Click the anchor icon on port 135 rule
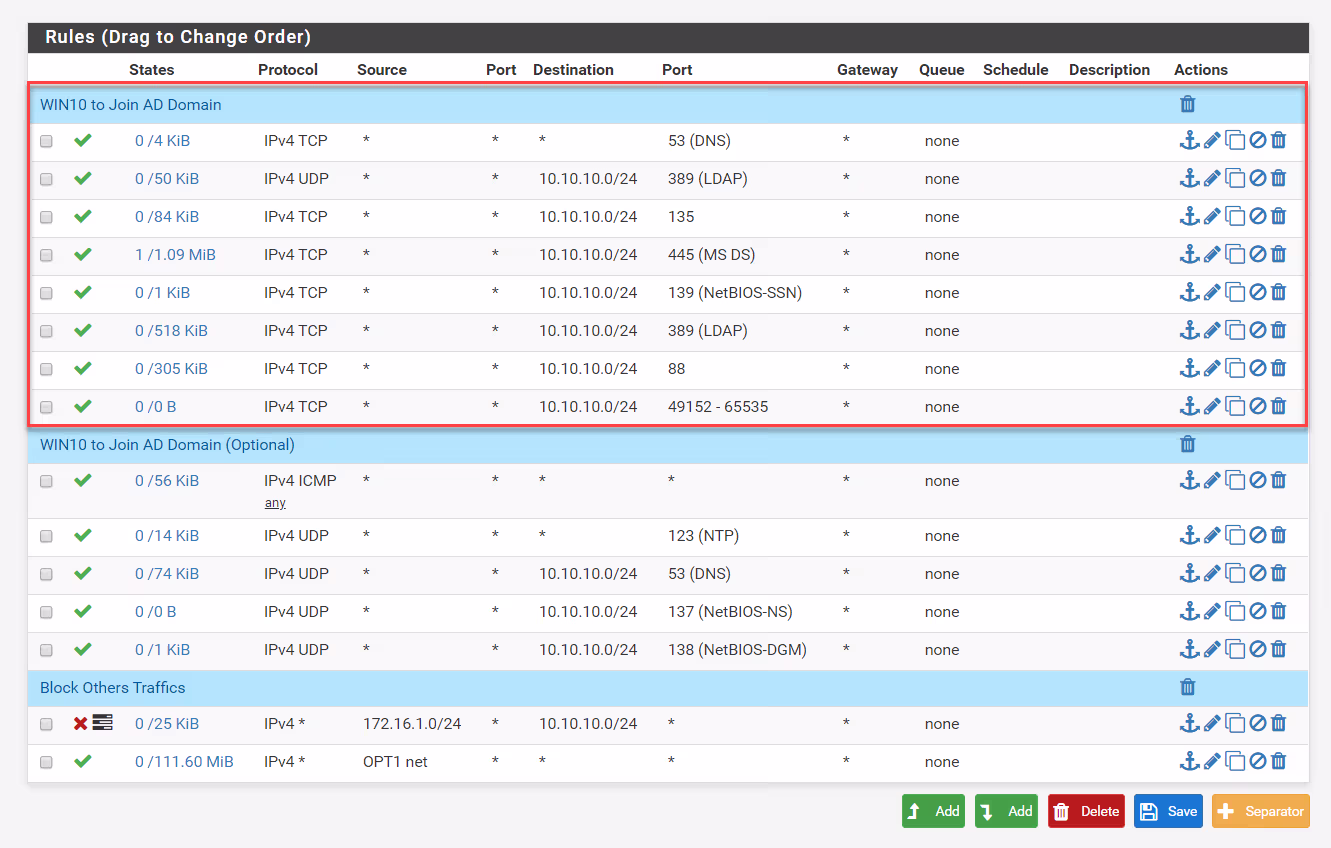Screen dimensions: 1331x848 1189,216
